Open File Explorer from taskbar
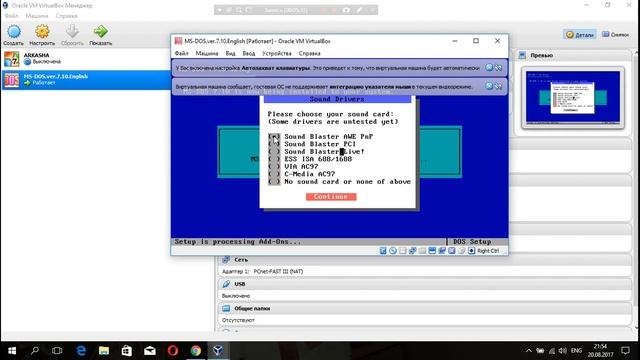Screen dimensions: 640x360 click(x=104, y=351)
